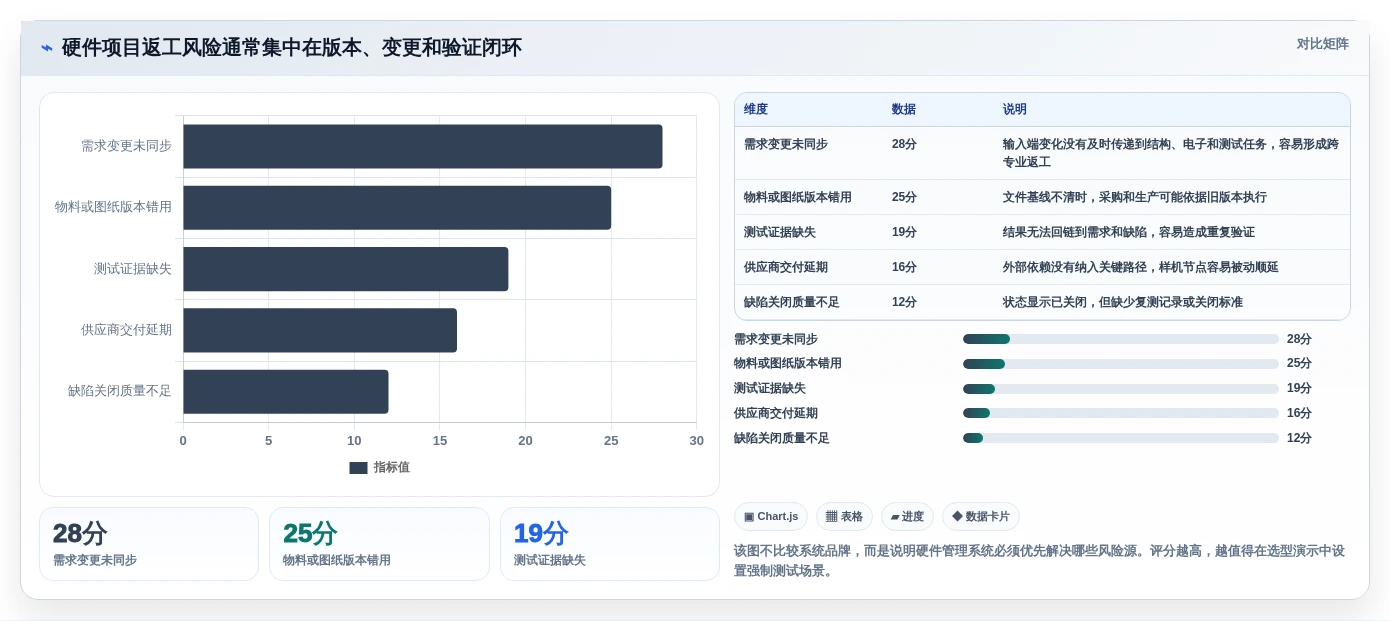Image resolution: width=1390 pixels, height=621 pixels.
Task: Click the x-axis tick label 30
Action: pos(697,441)
